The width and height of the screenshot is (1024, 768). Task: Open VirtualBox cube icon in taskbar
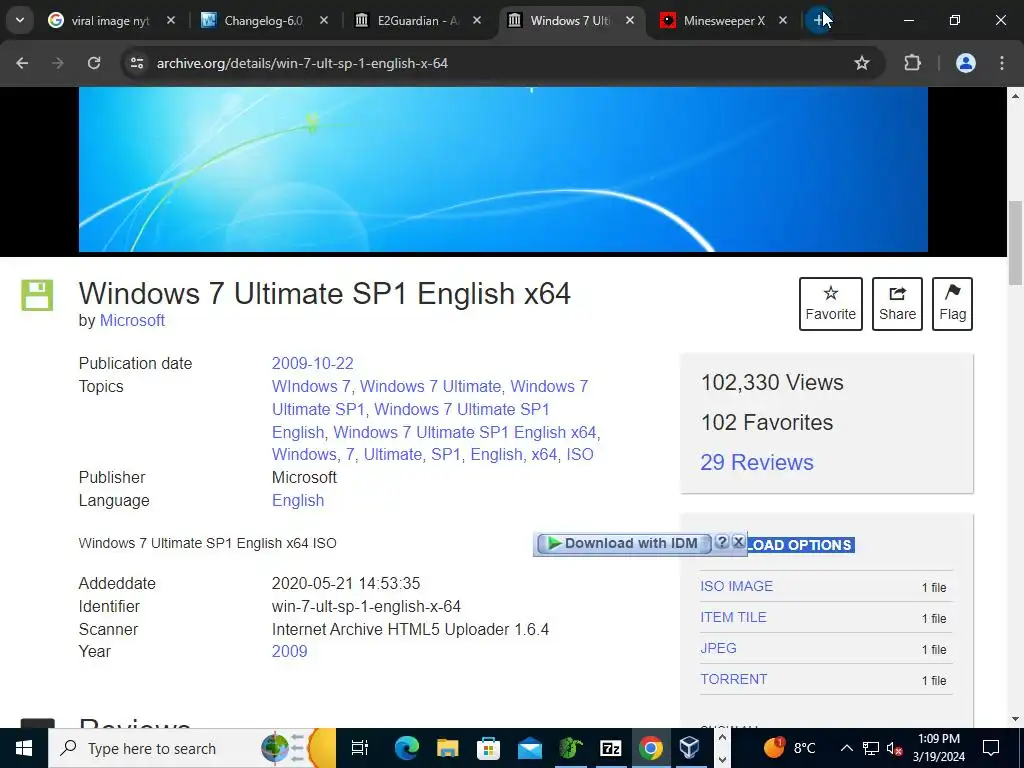[690, 748]
